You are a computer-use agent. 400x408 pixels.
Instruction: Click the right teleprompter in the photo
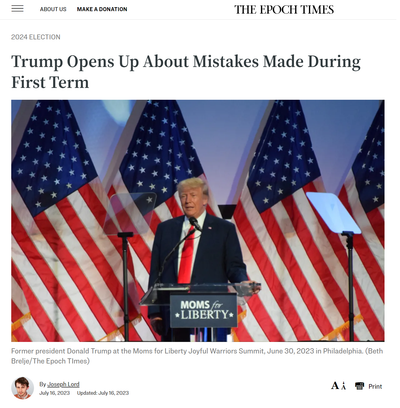(x=333, y=213)
